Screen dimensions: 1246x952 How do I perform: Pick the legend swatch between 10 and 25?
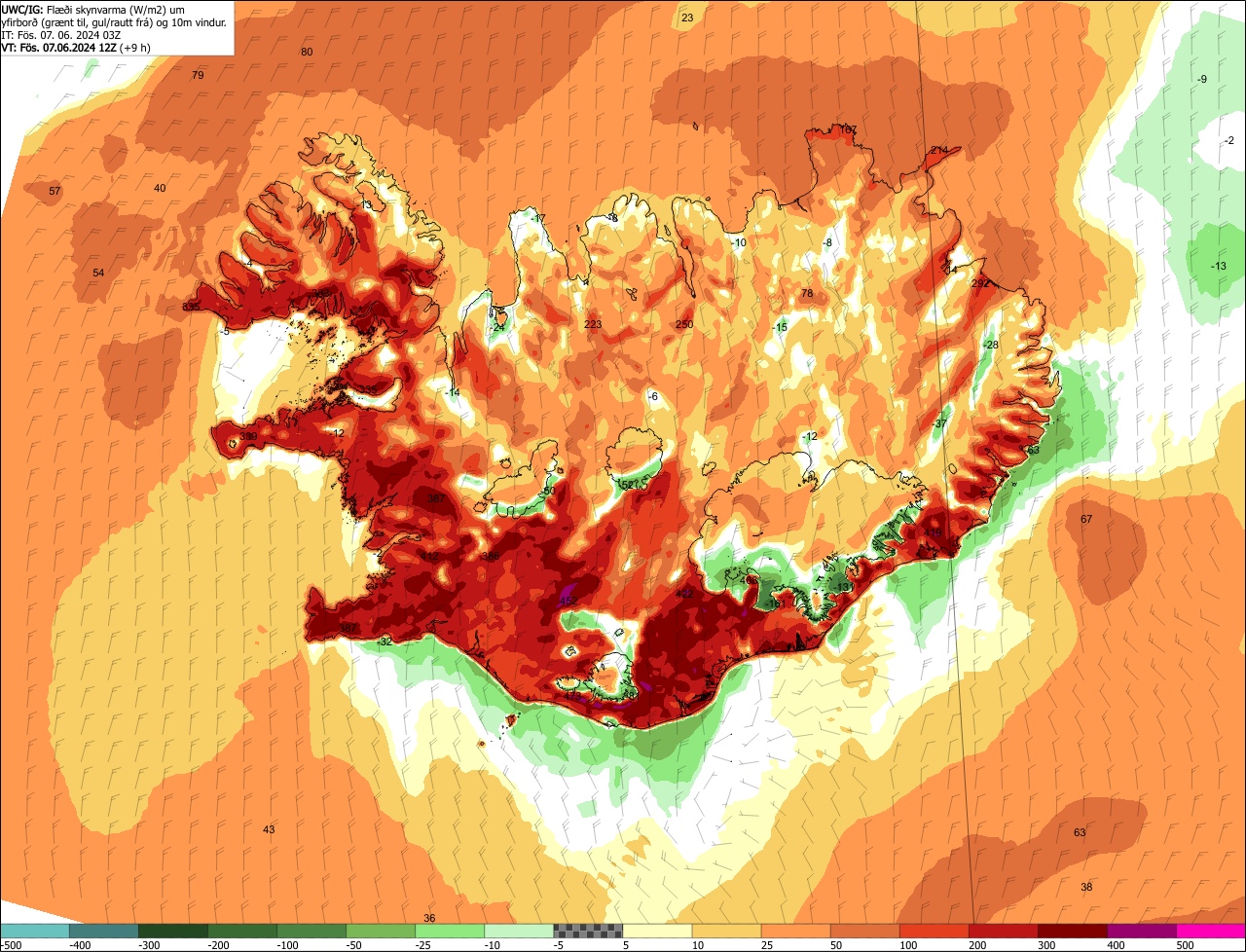[x=726, y=931]
